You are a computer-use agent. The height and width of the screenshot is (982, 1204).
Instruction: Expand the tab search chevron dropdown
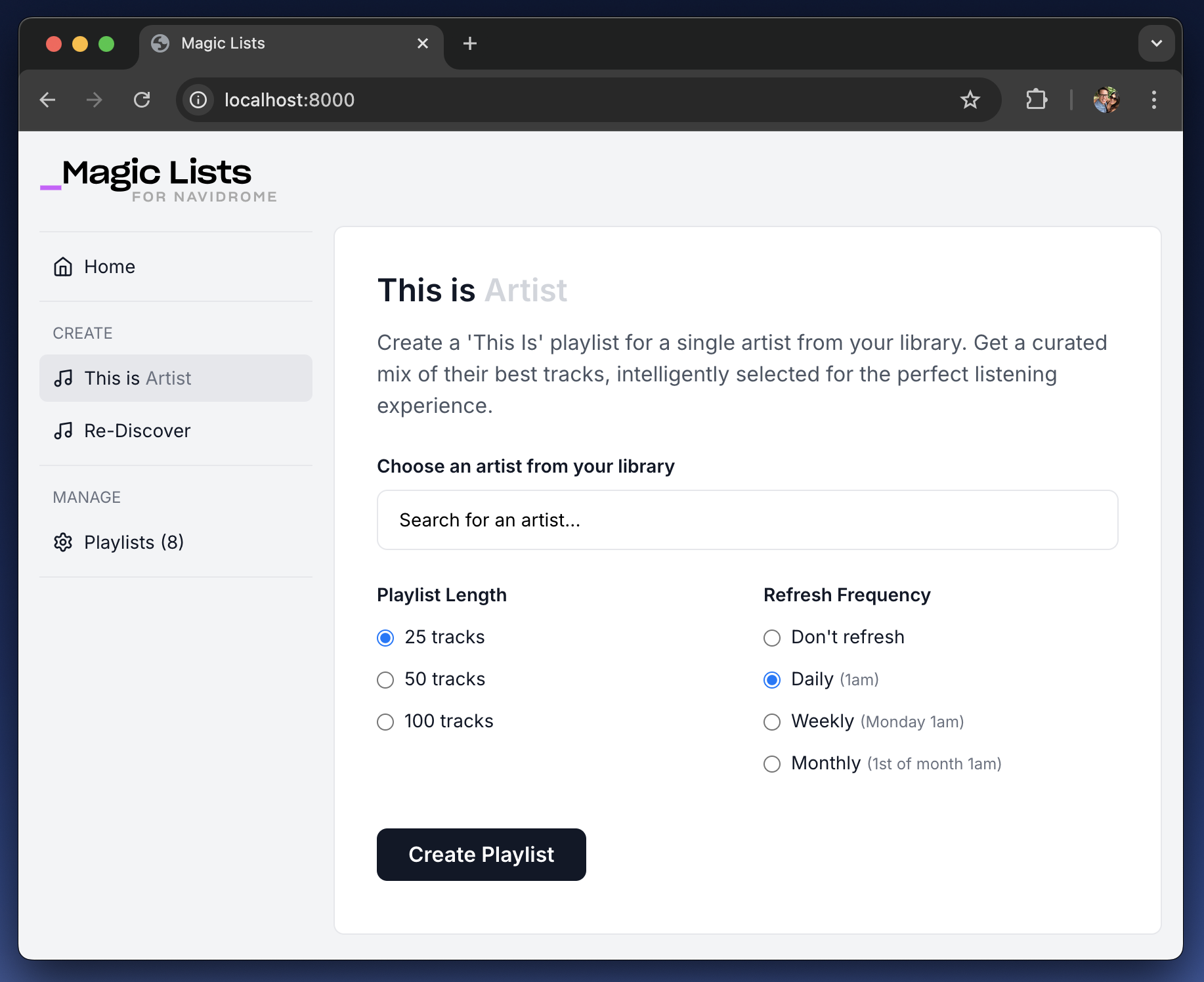click(x=1156, y=43)
